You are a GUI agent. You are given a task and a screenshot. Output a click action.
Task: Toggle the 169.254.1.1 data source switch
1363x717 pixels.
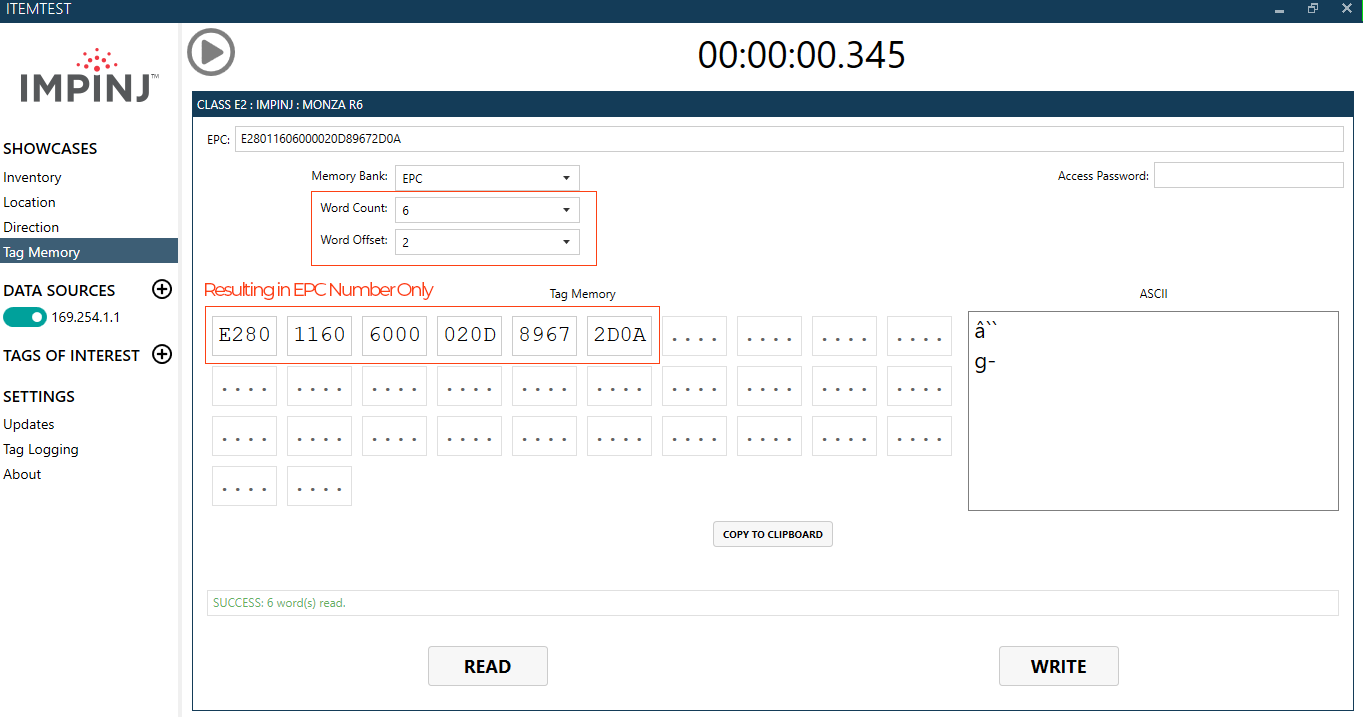click(25, 317)
